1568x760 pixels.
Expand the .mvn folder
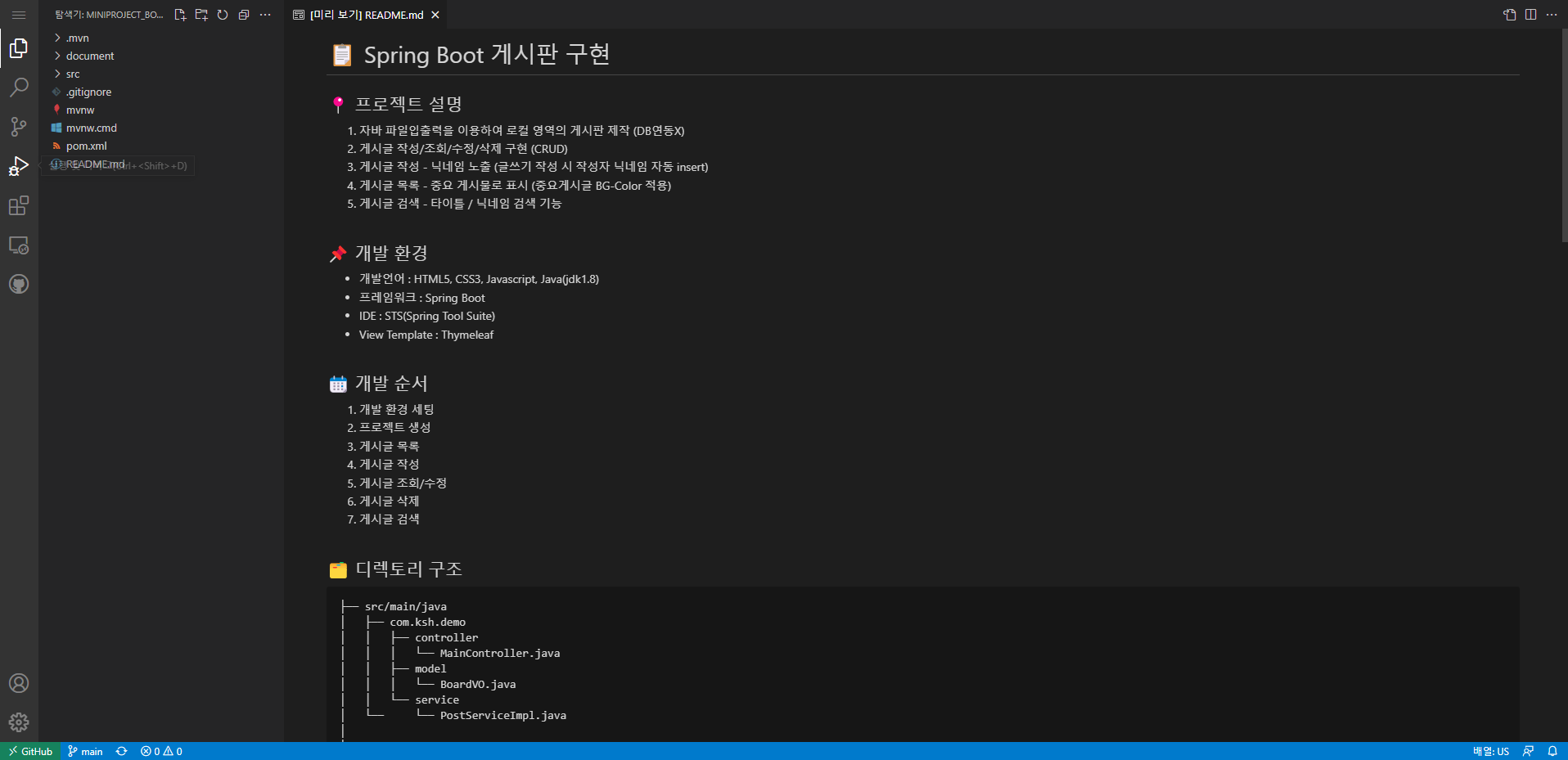point(161,38)
